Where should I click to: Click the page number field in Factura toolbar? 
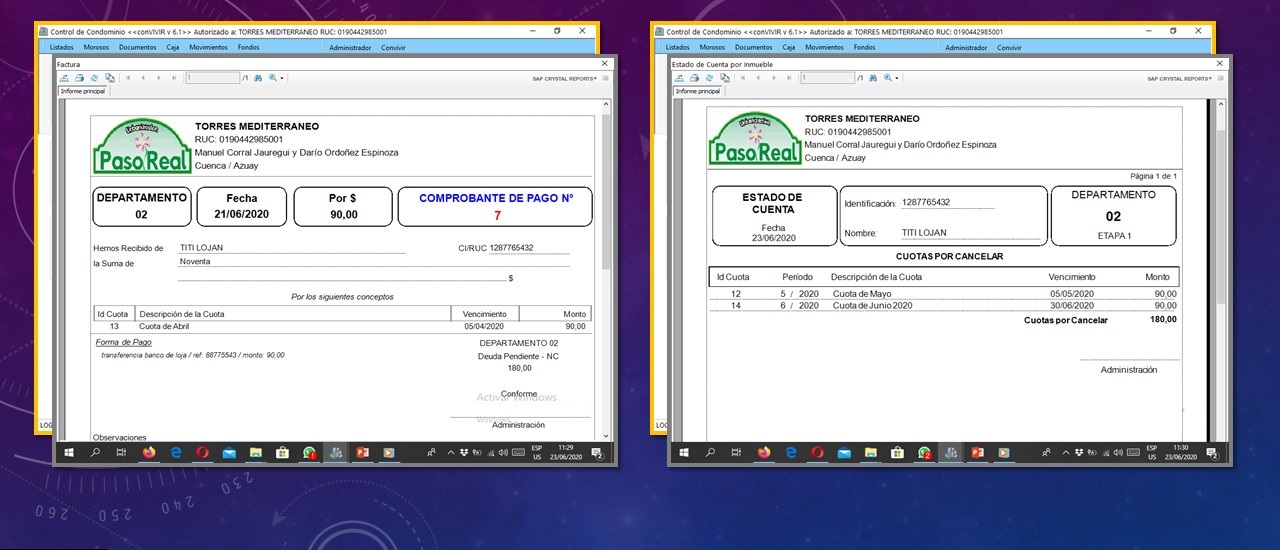[x=212, y=78]
